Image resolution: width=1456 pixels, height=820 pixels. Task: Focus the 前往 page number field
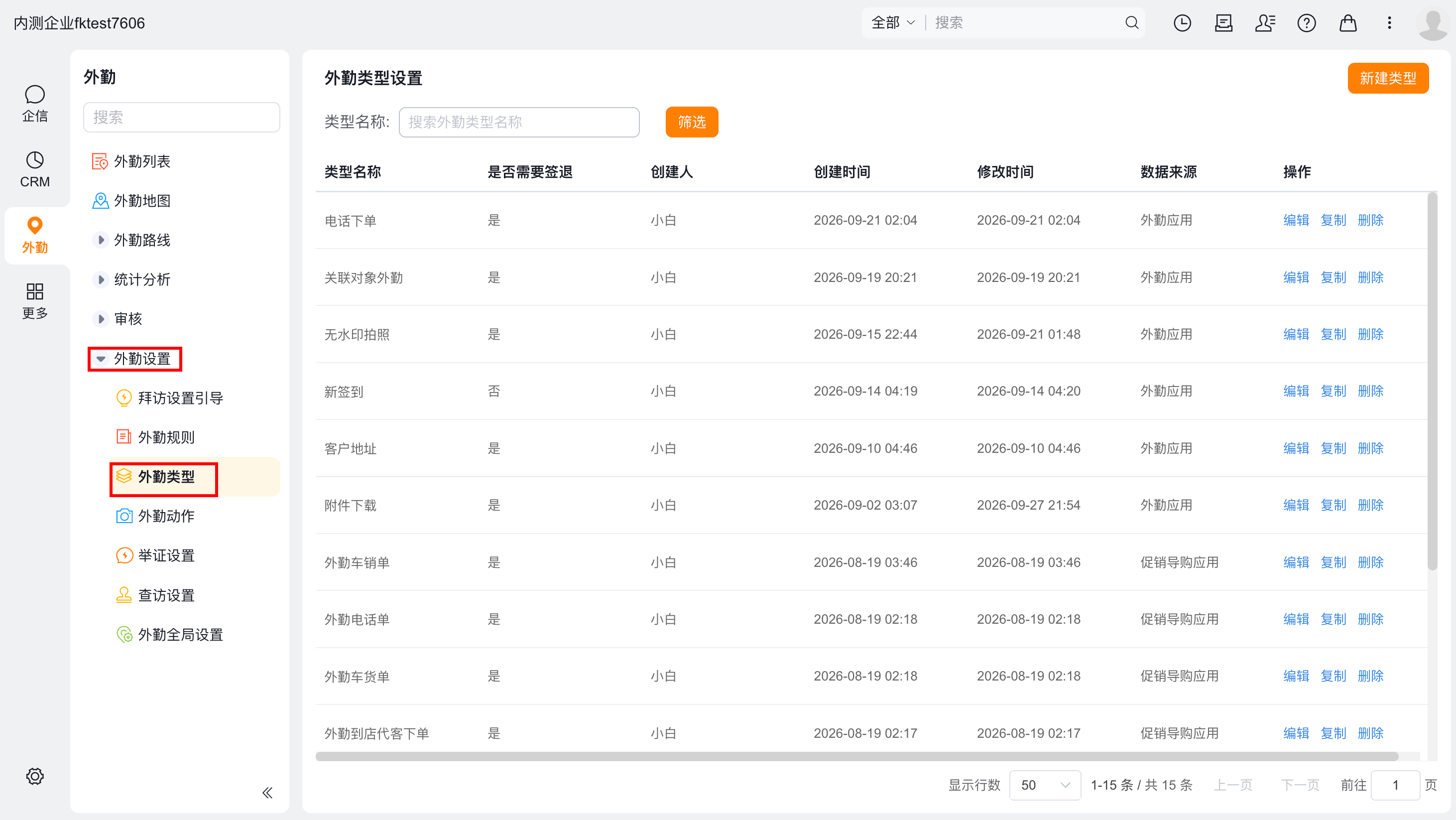[x=1396, y=785]
